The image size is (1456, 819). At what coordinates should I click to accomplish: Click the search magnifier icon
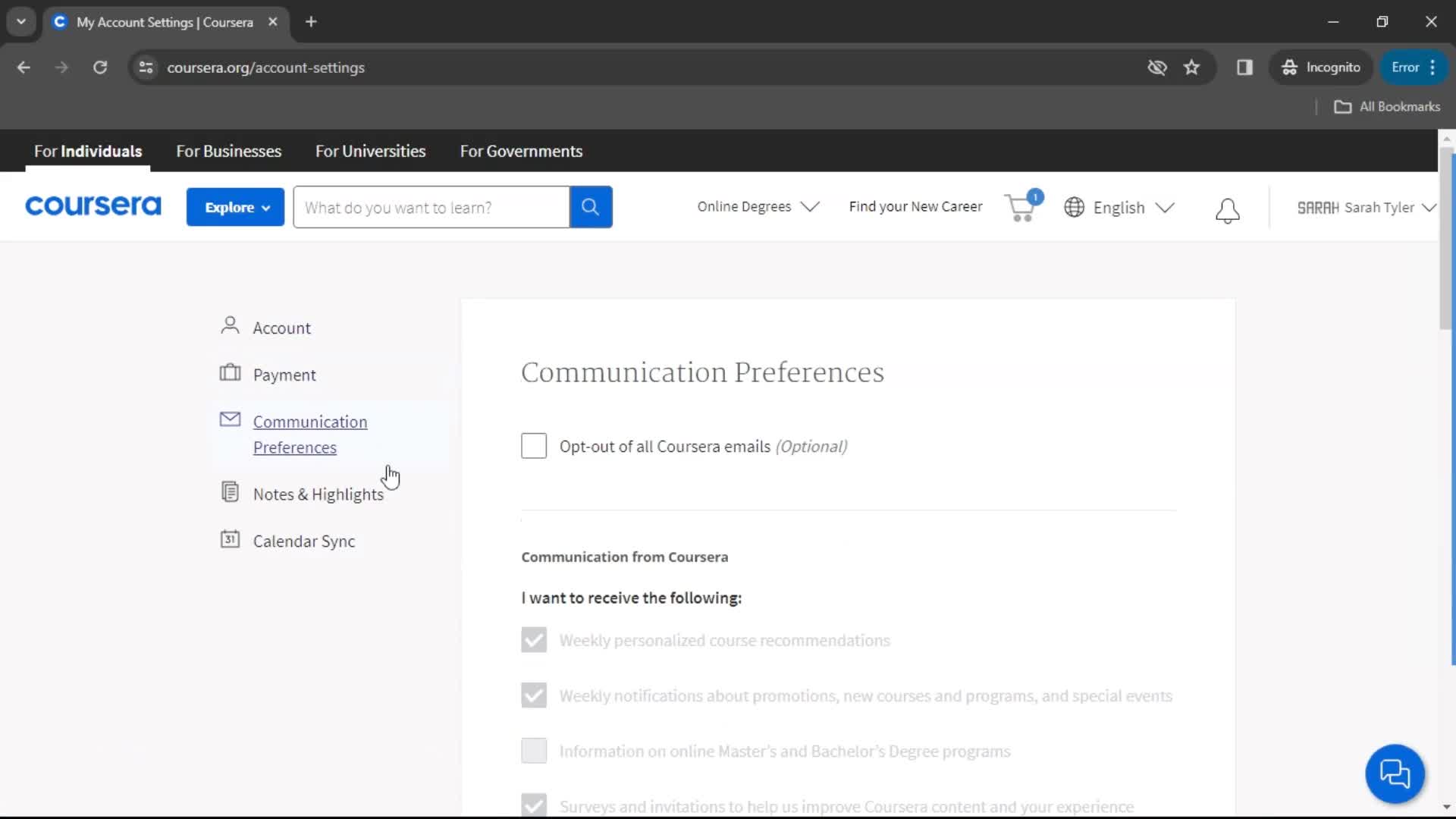[x=591, y=207]
